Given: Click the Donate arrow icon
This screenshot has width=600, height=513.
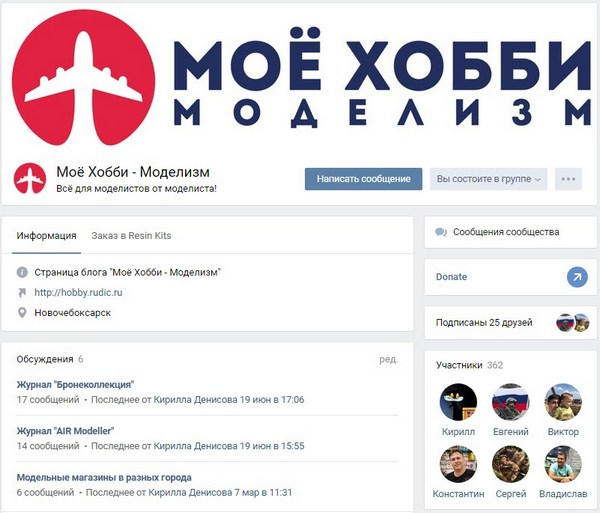Looking at the screenshot, I should [x=577, y=277].
